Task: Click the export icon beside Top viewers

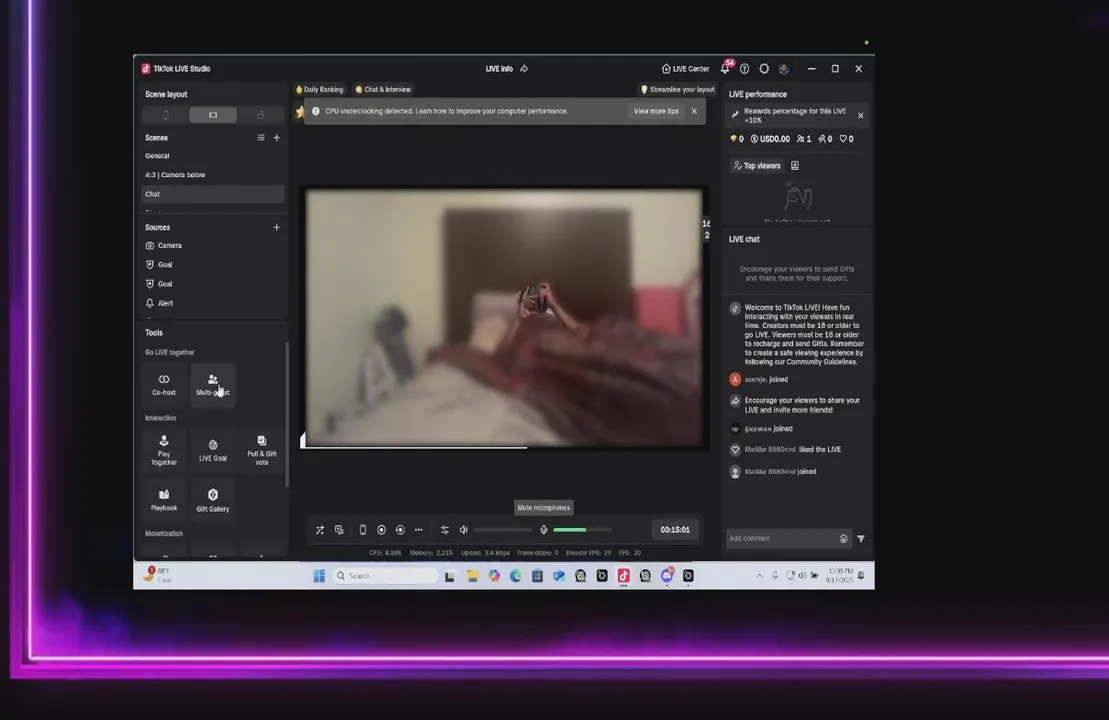Action: 795,166
